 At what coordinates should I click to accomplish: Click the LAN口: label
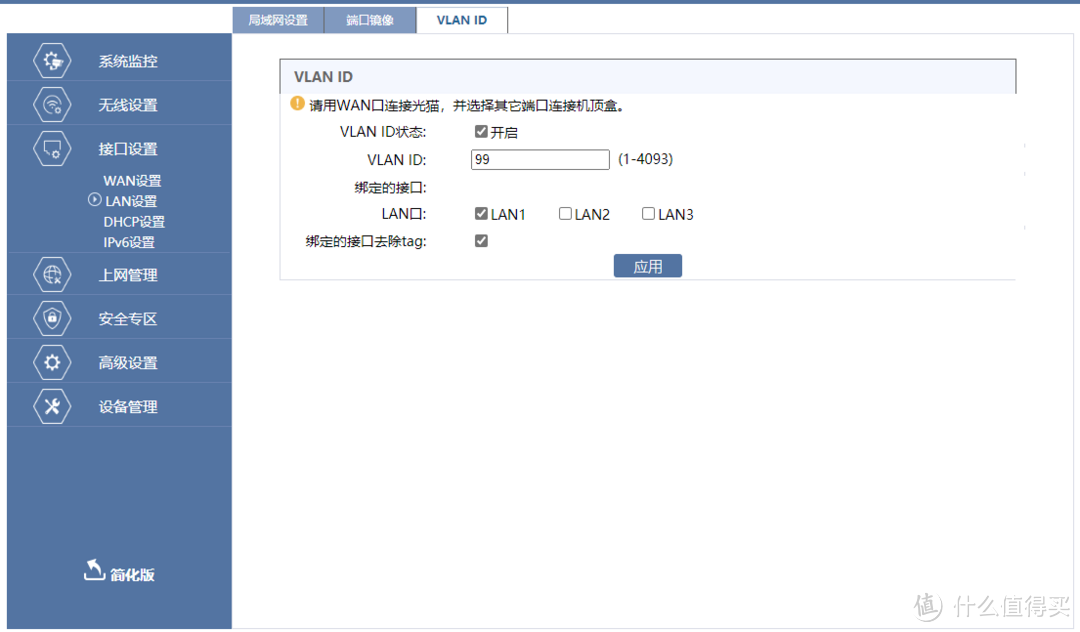coord(404,214)
